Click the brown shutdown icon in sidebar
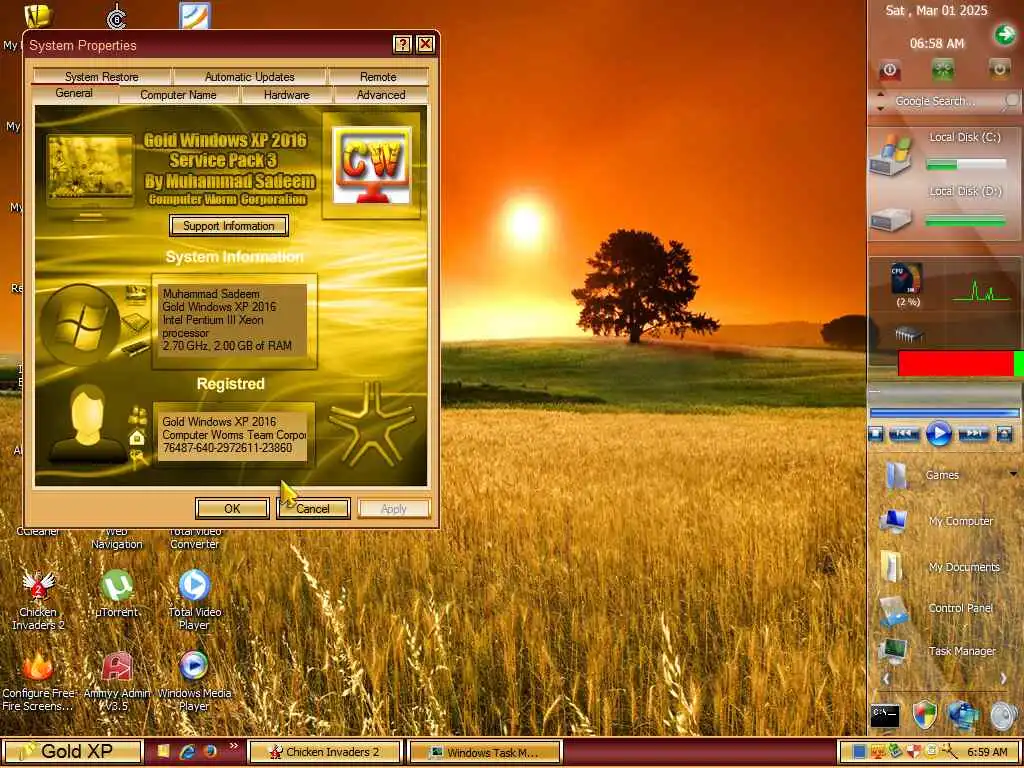This screenshot has width=1024, height=768. pyautogui.click(x=999, y=69)
